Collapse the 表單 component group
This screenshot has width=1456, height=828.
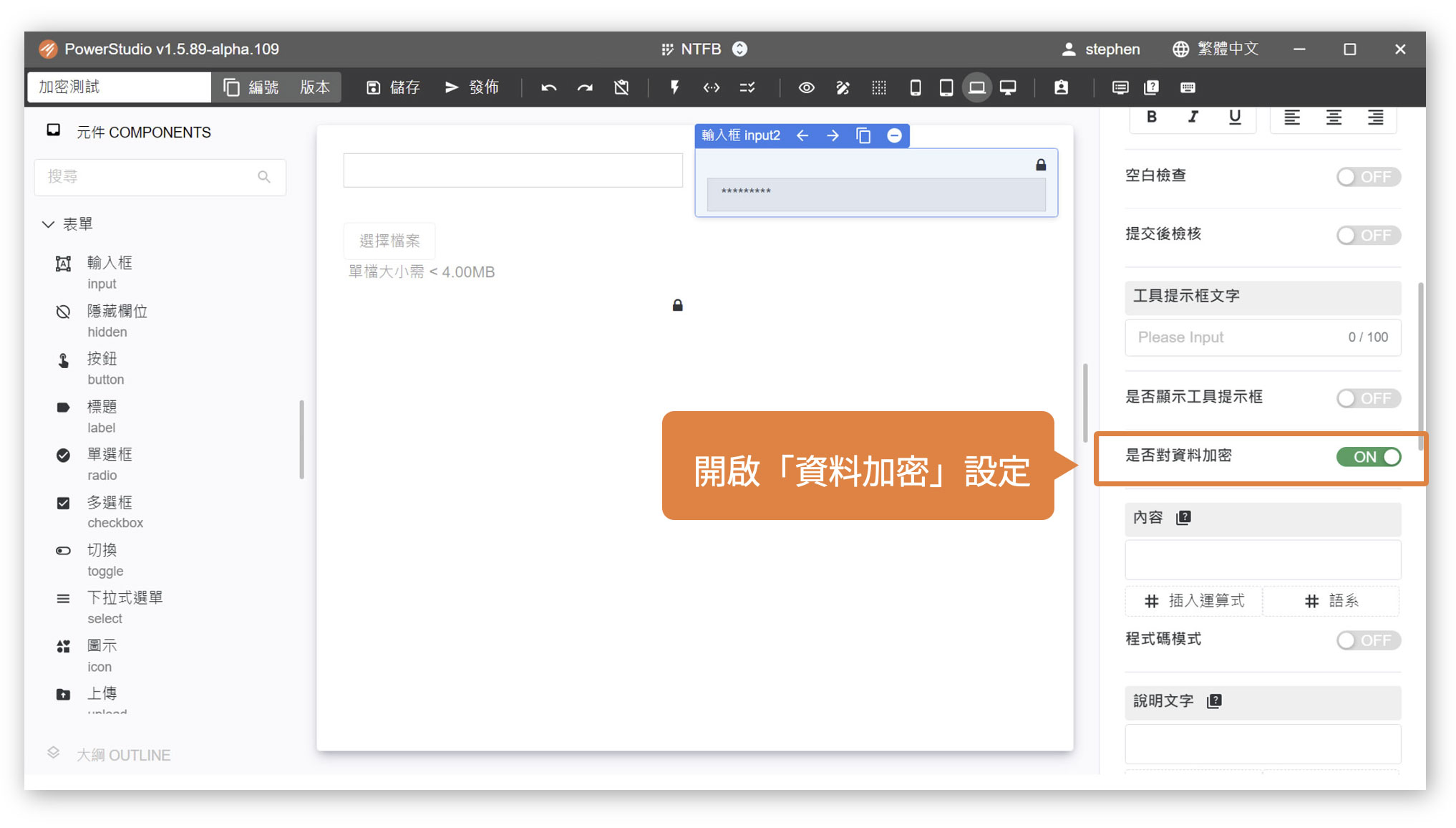(x=49, y=224)
